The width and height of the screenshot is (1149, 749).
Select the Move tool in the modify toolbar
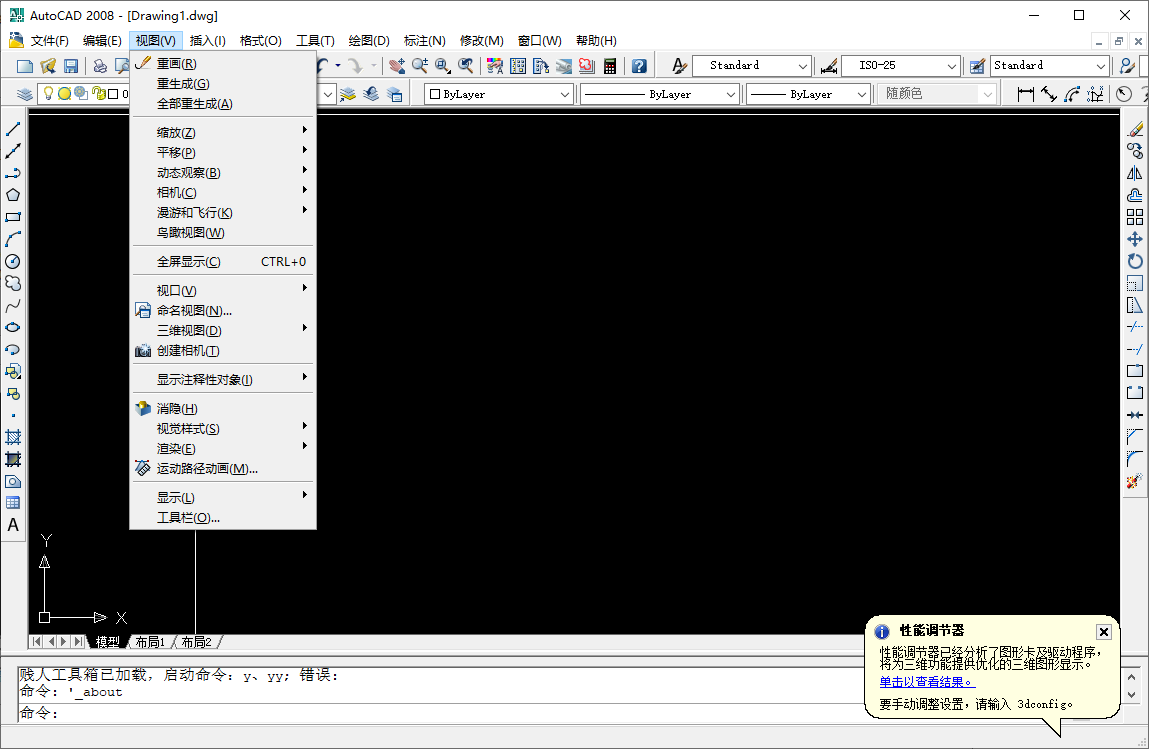coord(1136,239)
